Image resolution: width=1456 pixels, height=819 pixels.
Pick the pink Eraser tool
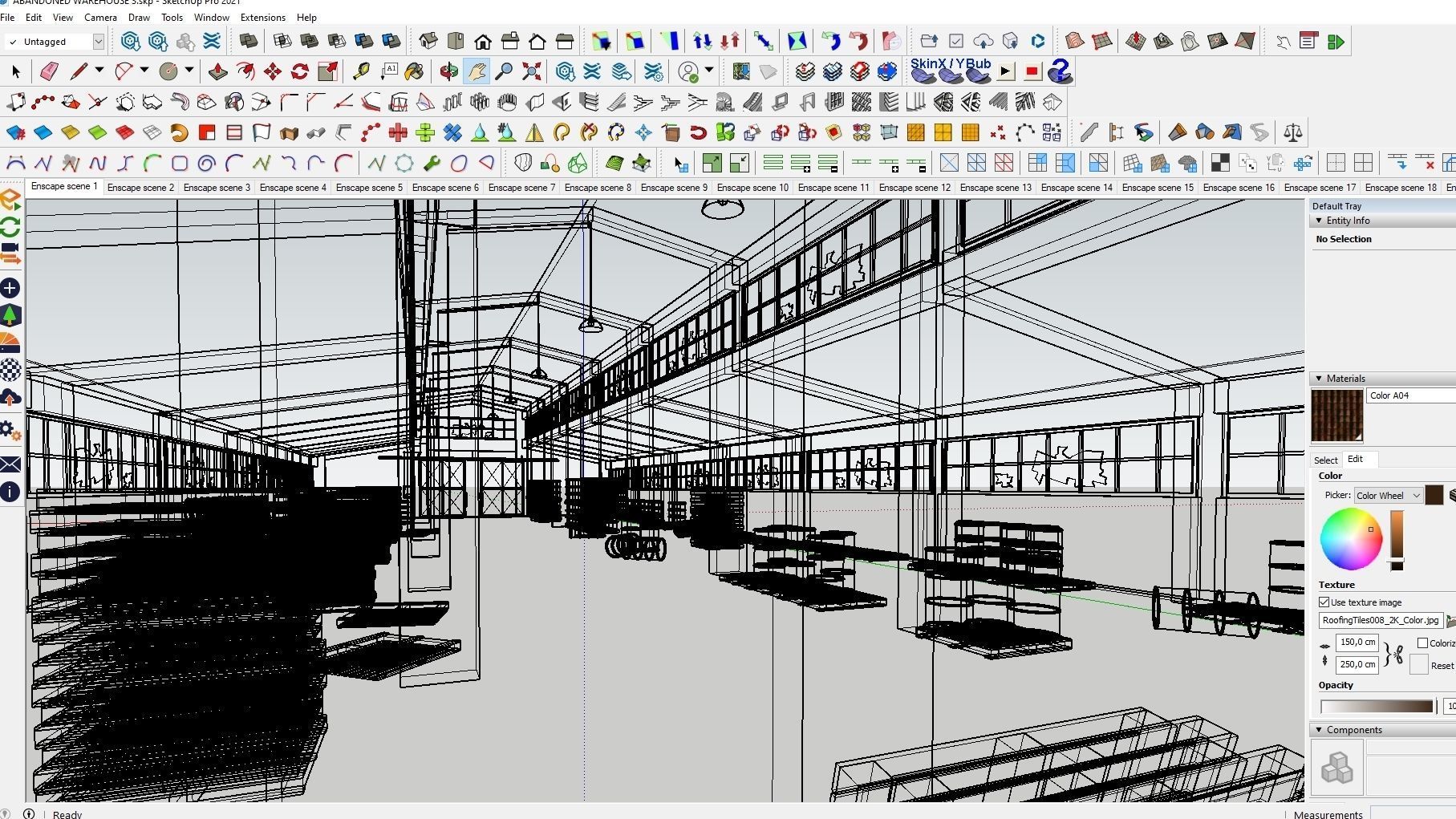(49, 72)
